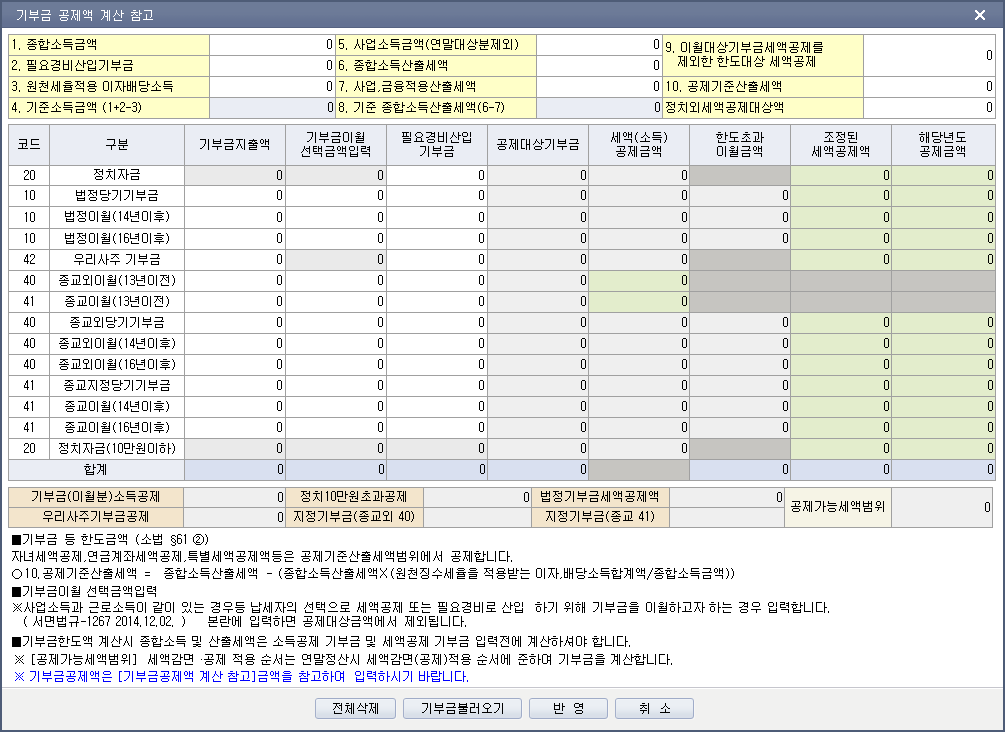This screenshot has width=1005, height=732.
Task: Select the 정치외세액공제대상액 value field
Action: pos(929,108)
